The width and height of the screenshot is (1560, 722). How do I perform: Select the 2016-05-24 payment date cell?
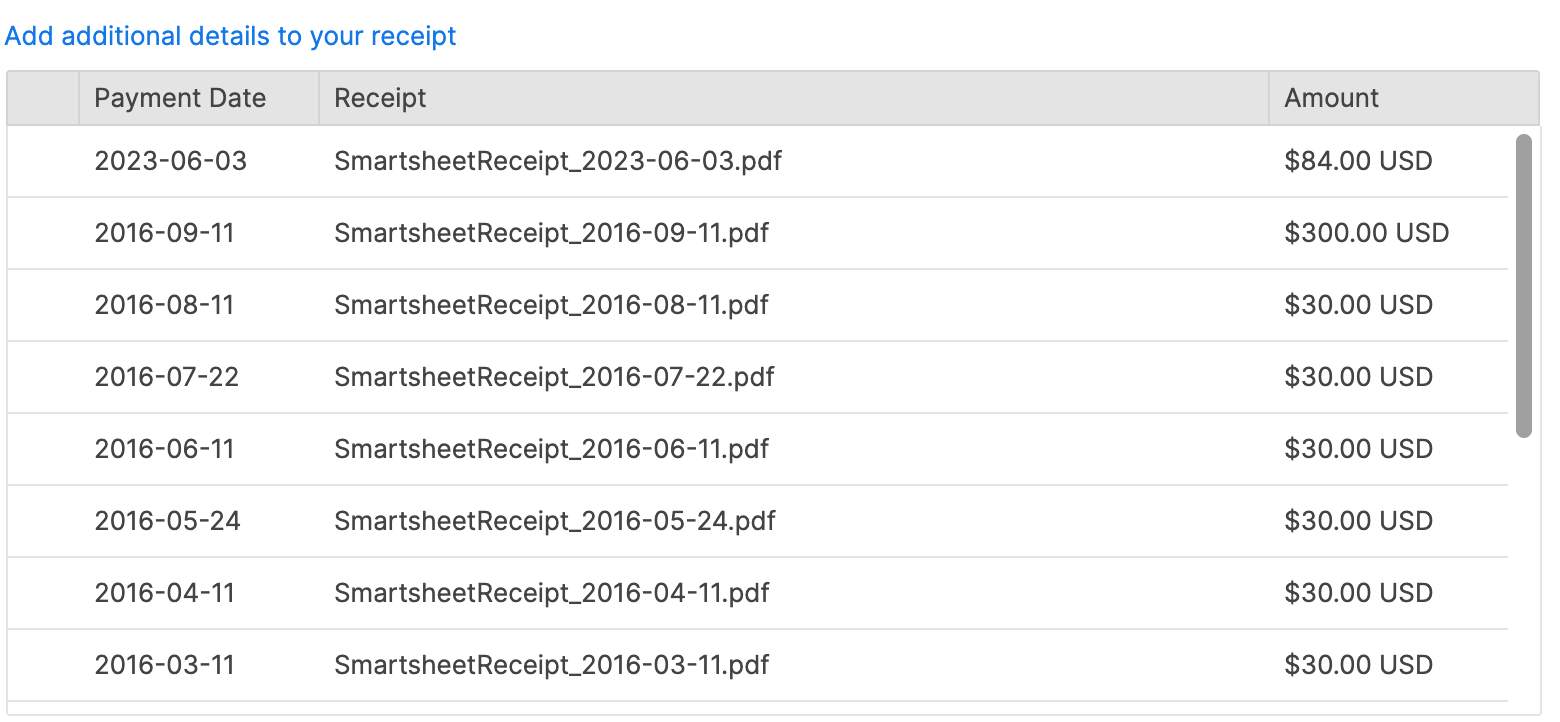click(x=199, y=521)
